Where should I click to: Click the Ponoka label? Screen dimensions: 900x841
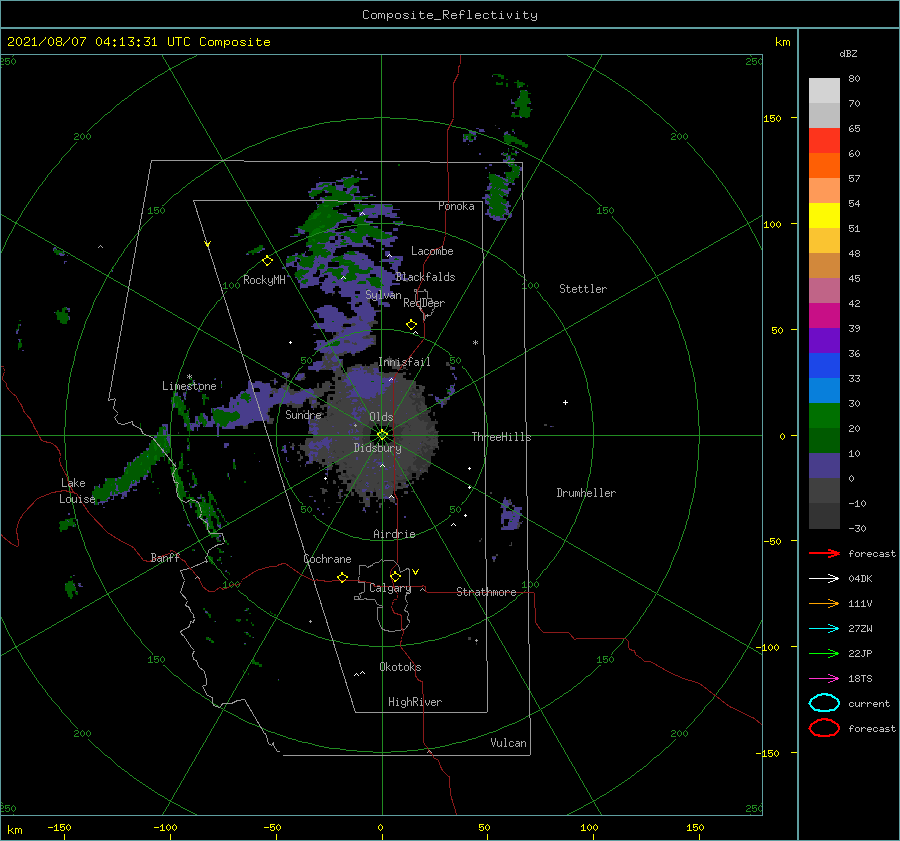456,206
